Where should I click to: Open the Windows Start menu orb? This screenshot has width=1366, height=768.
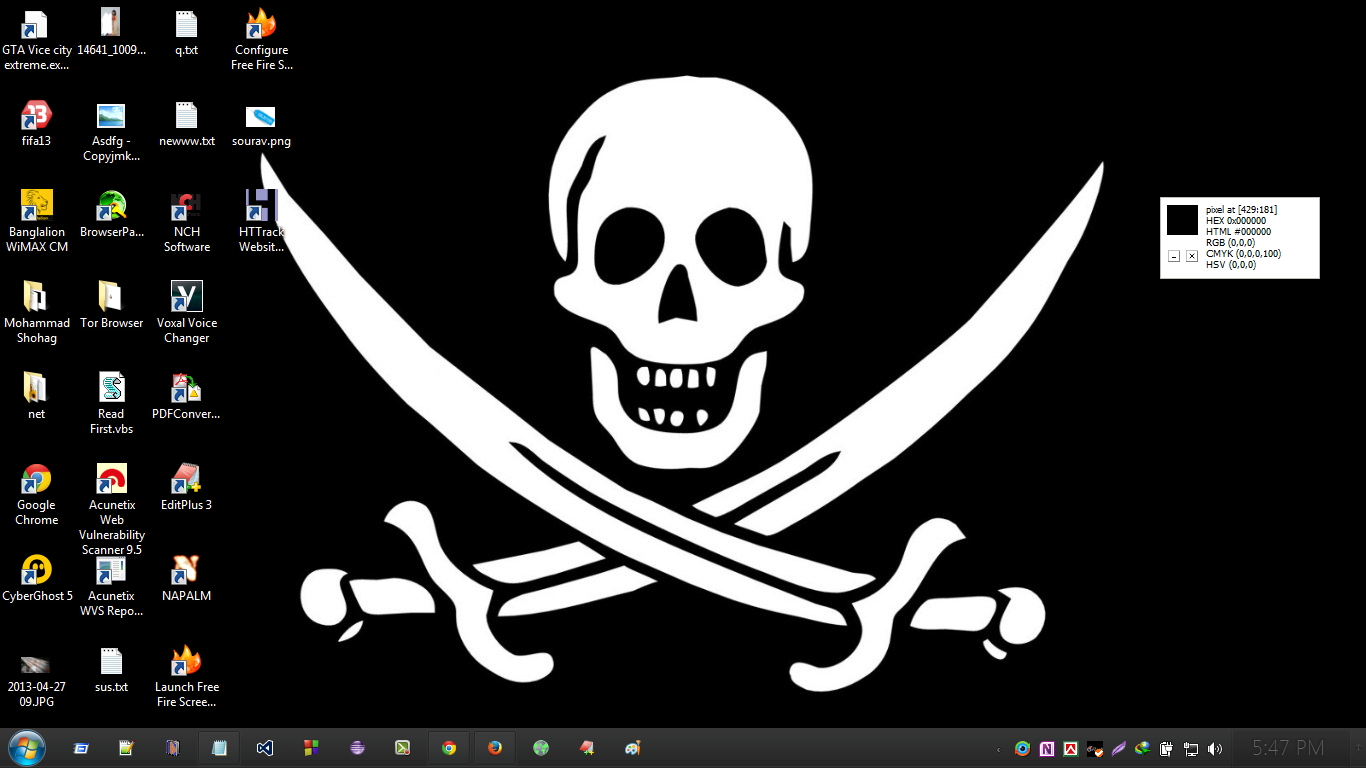coord(27,748)
